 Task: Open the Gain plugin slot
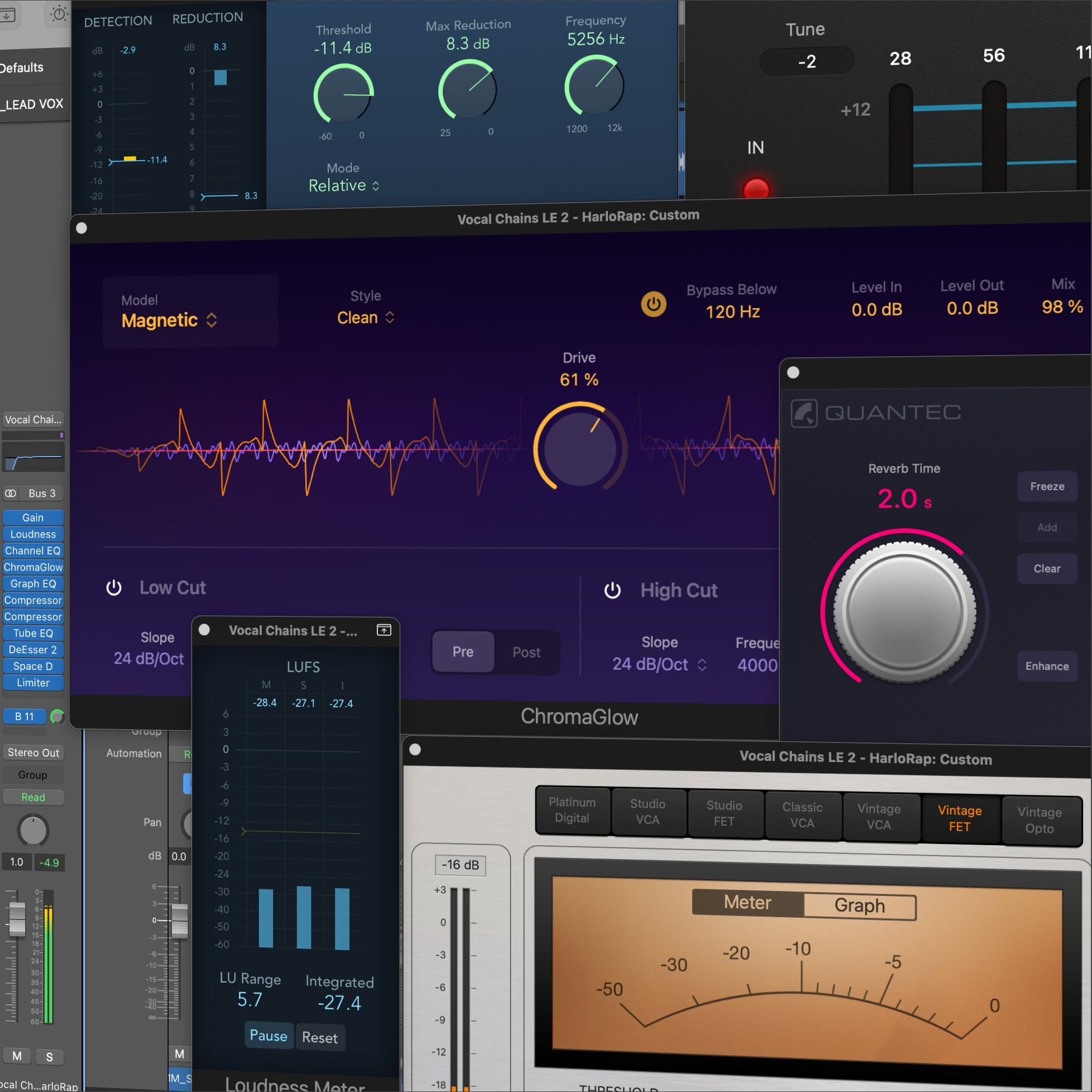[33, 517]
